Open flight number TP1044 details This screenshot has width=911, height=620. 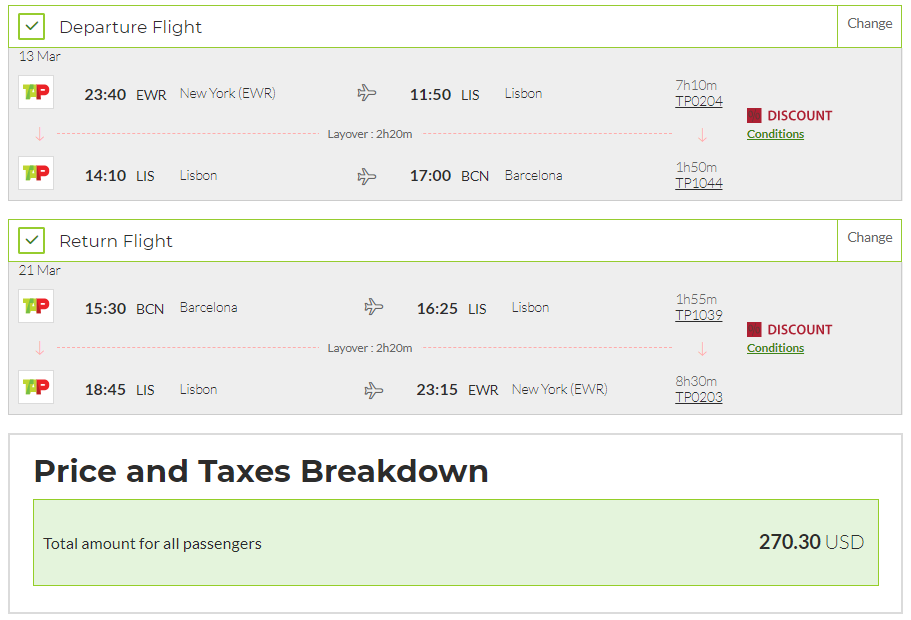click(x=698, y=183)
